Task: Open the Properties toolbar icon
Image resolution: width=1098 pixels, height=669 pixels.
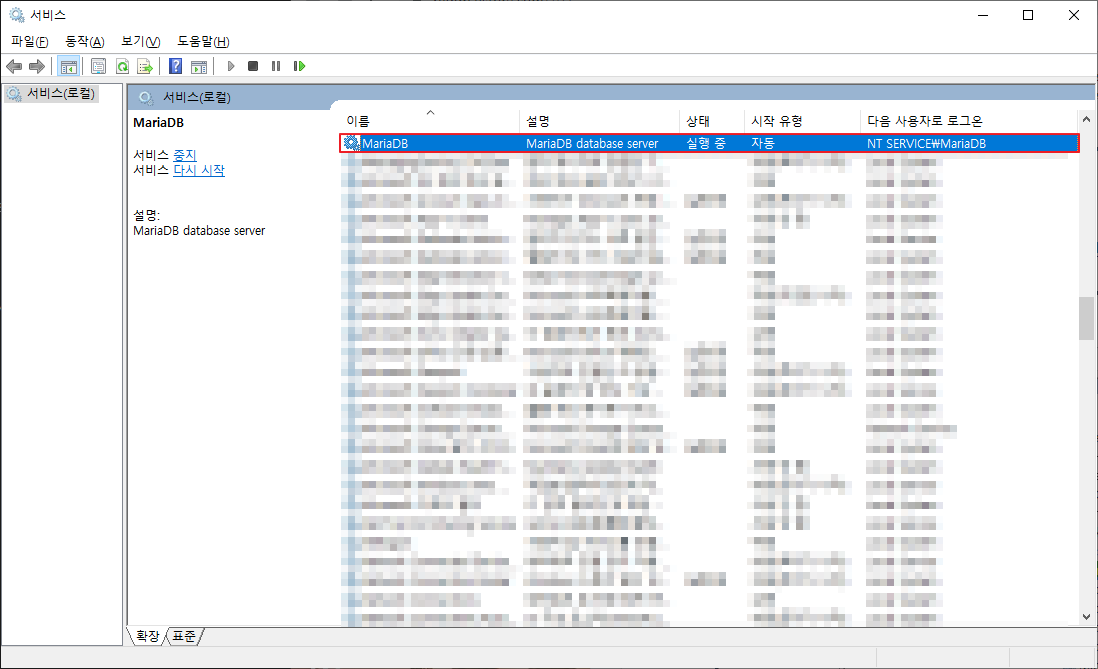Action: tap(99, 67)
